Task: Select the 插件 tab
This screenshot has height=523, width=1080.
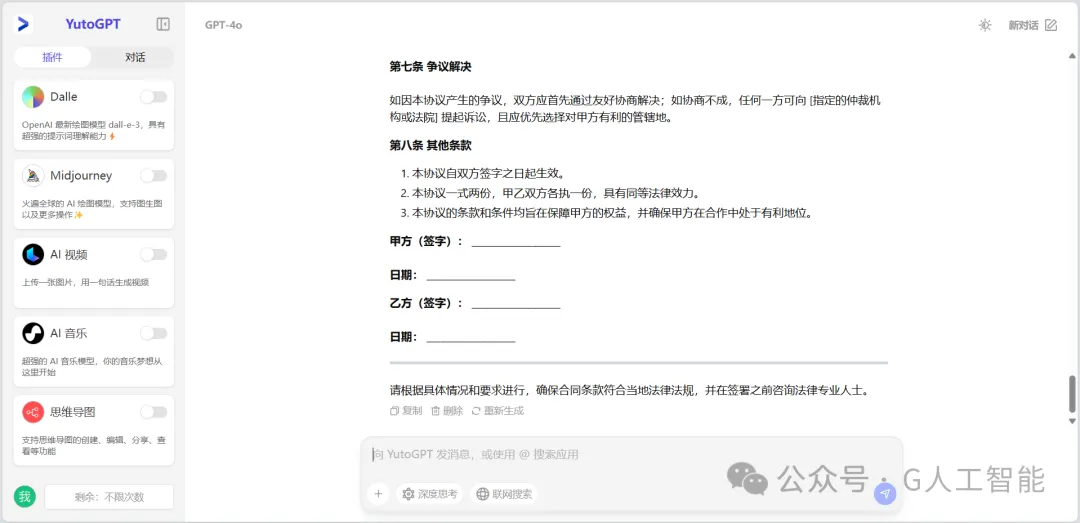Action: click(x=52, y=57)
